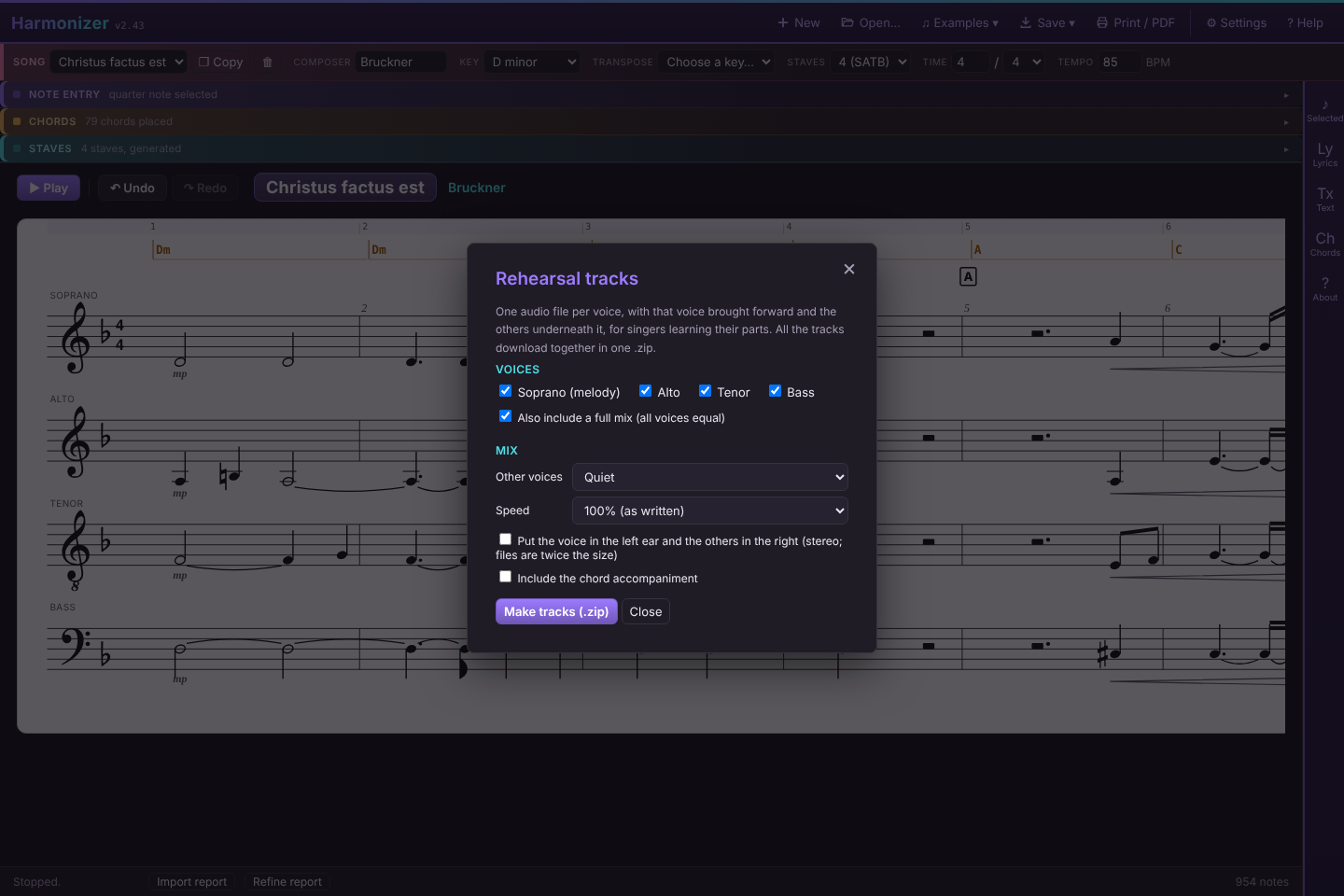Open the Key dropdown showing D minor

coord(532,62)
